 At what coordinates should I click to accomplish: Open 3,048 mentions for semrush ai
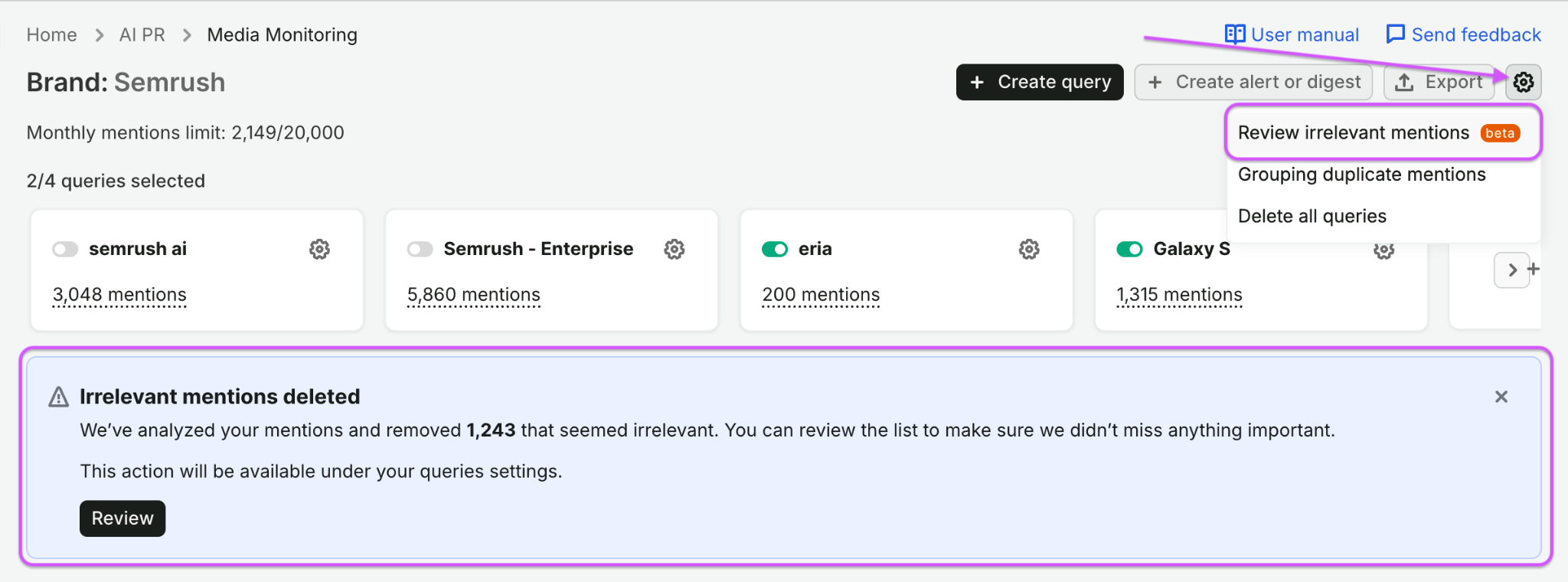tap(119, 295)
